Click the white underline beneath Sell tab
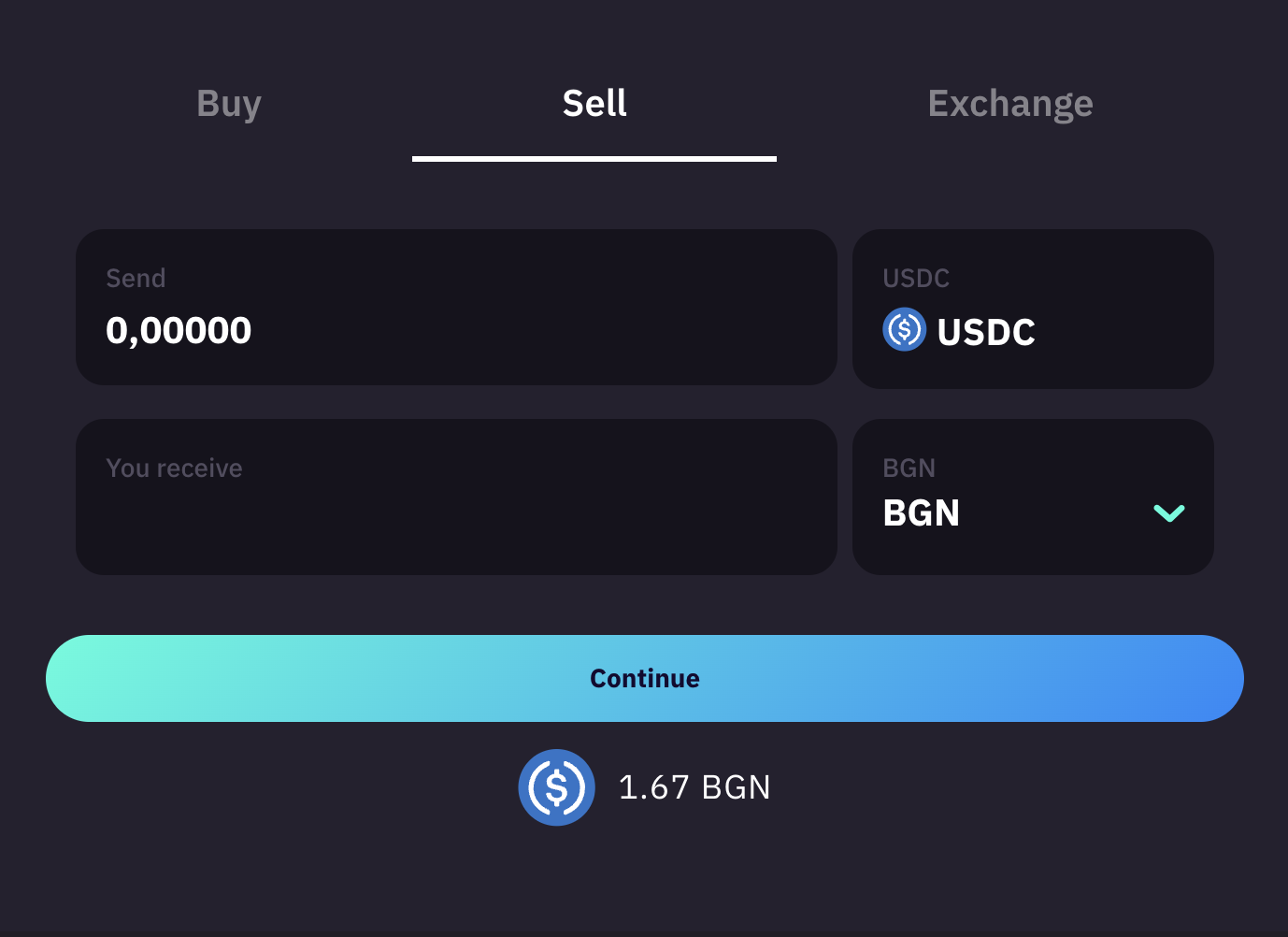This screenshot has width=1288, height=937. pyautogui.click(x=594, y=159)
